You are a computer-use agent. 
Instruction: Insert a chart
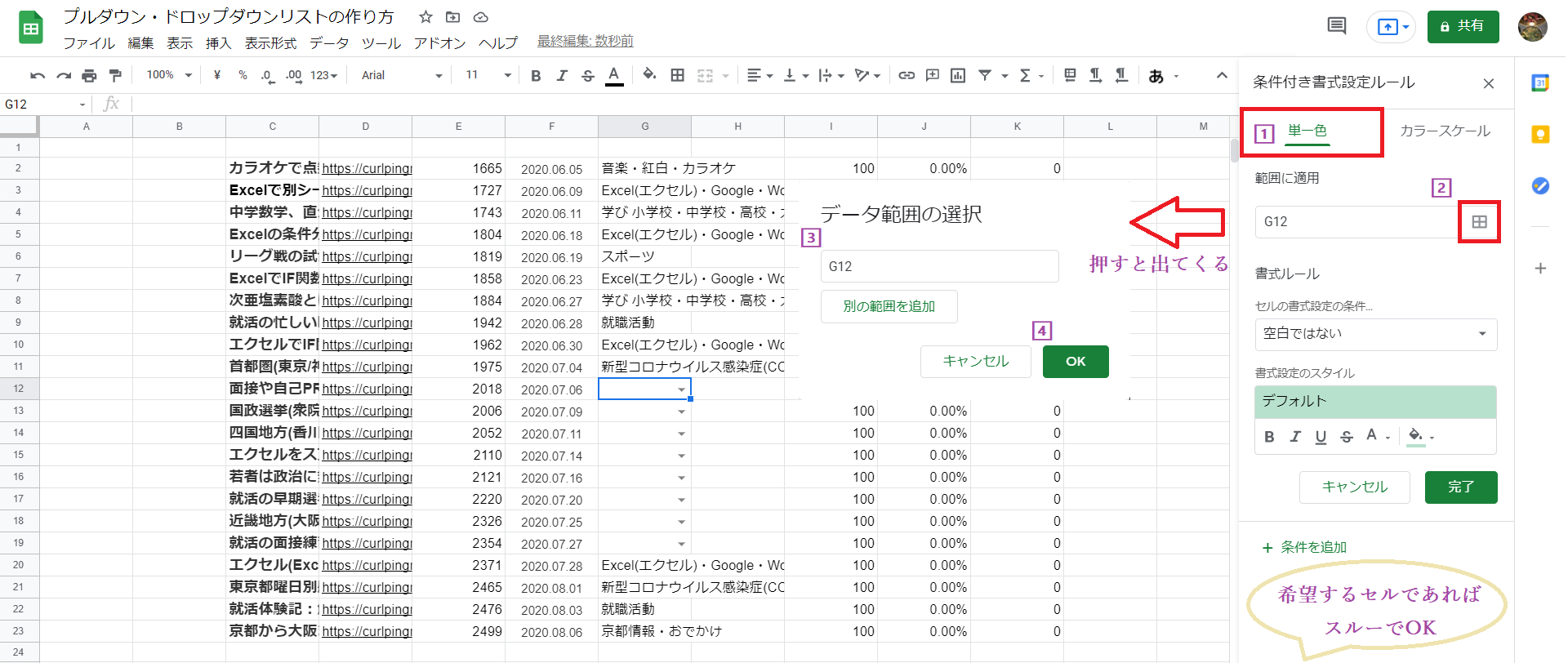tap(958, 75)
